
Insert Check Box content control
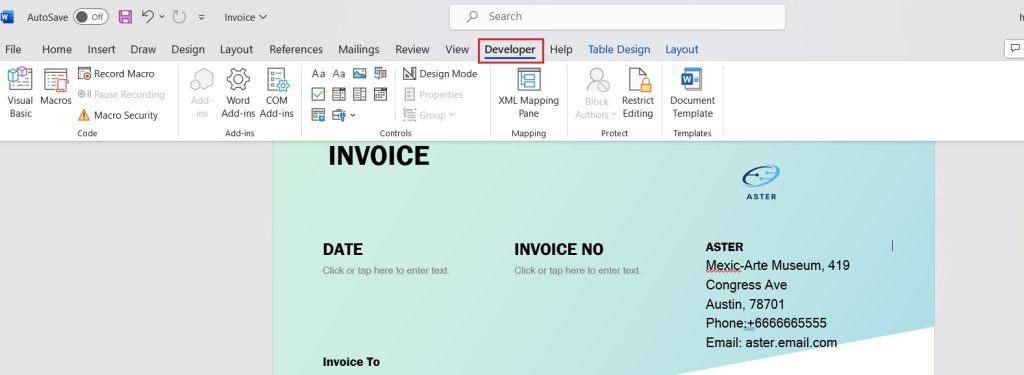tap(318, 94)
